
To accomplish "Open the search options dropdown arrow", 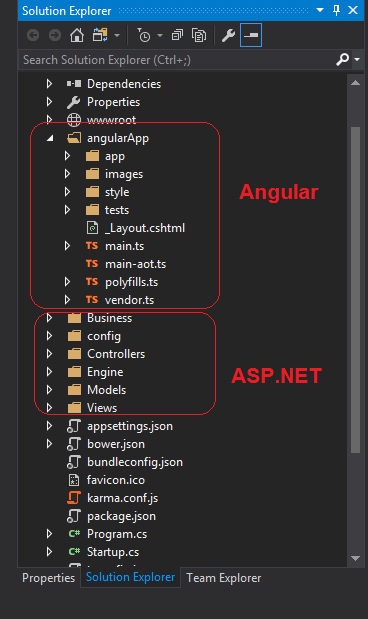I will (x=357, y=60).
